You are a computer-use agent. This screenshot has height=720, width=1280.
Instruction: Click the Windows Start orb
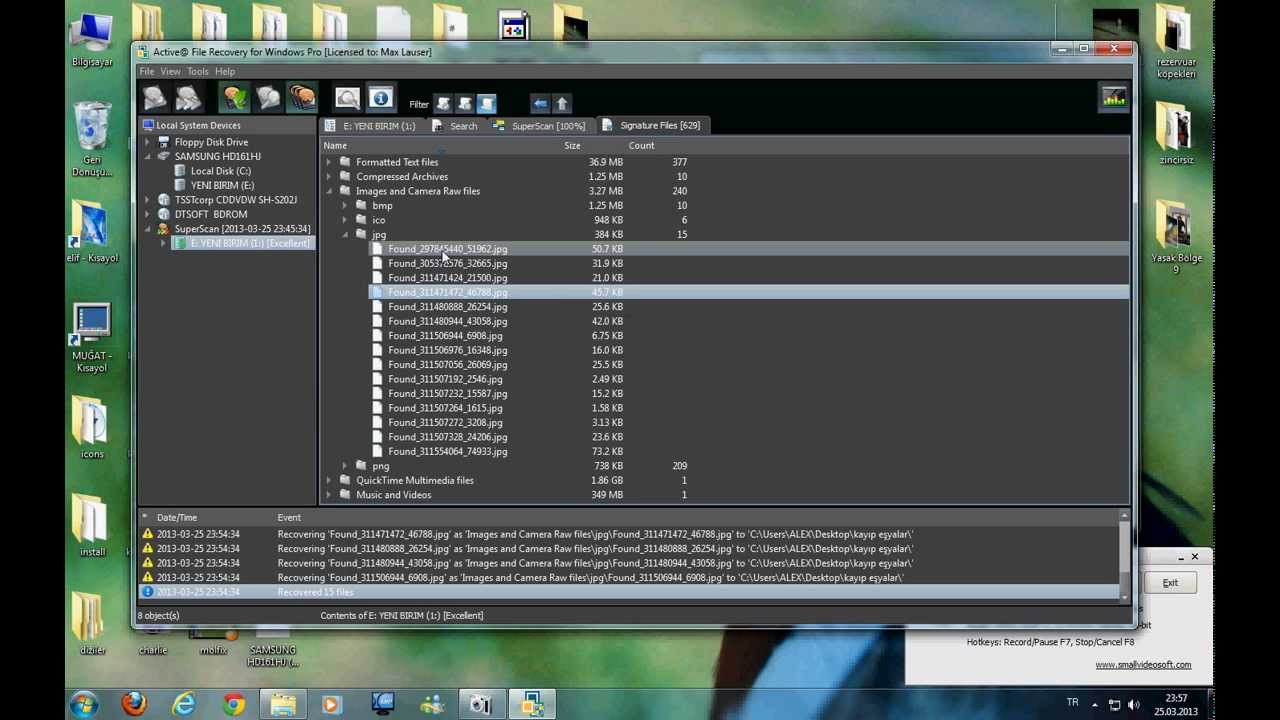pyautogui.click(x=84, y=704)
